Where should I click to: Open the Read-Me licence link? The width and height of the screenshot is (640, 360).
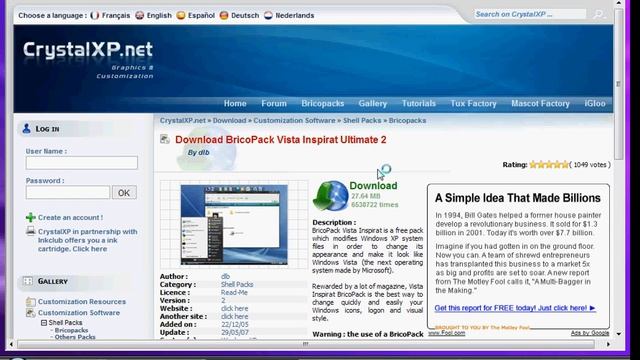(234, 293)
